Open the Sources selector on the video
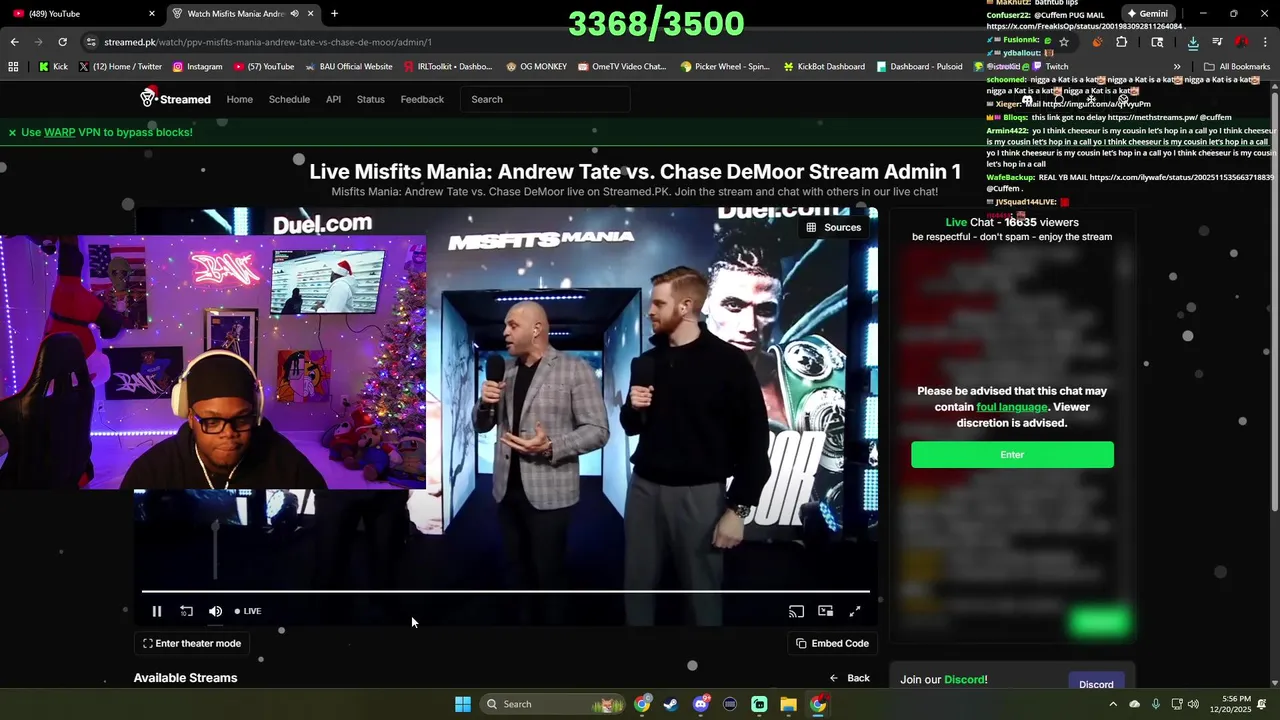Image resolution: width=1280 pixels, height=720 pixels. tap(834, 227)
